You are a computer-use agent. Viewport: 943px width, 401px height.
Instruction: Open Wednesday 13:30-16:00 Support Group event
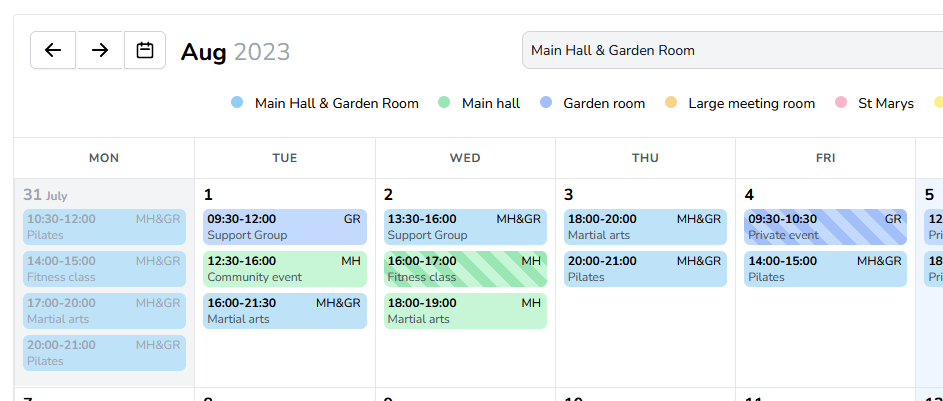[465, 227]
